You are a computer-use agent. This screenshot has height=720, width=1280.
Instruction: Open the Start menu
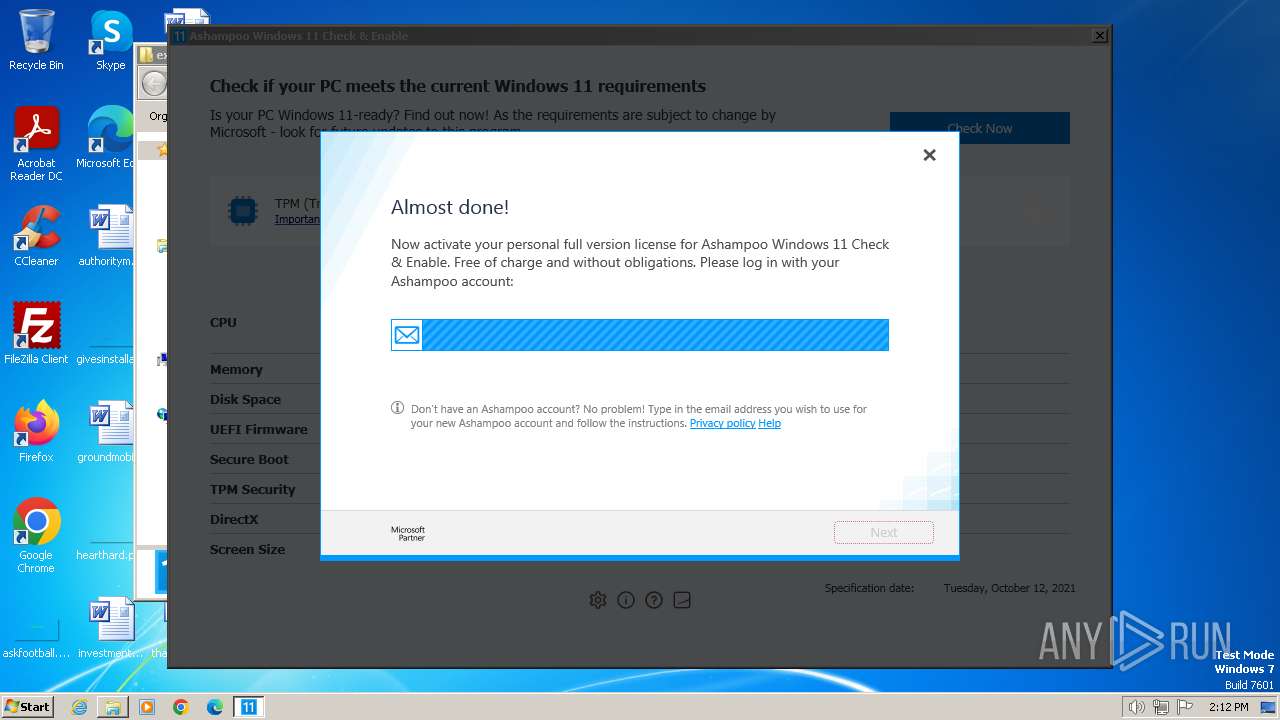click(28, 706)
